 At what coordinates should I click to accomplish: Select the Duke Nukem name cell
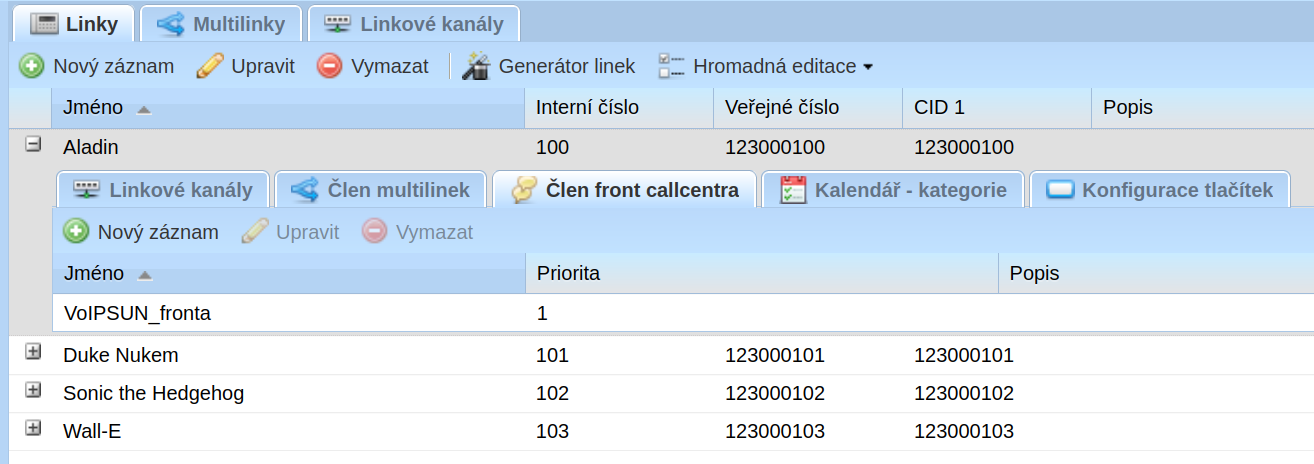121,355
